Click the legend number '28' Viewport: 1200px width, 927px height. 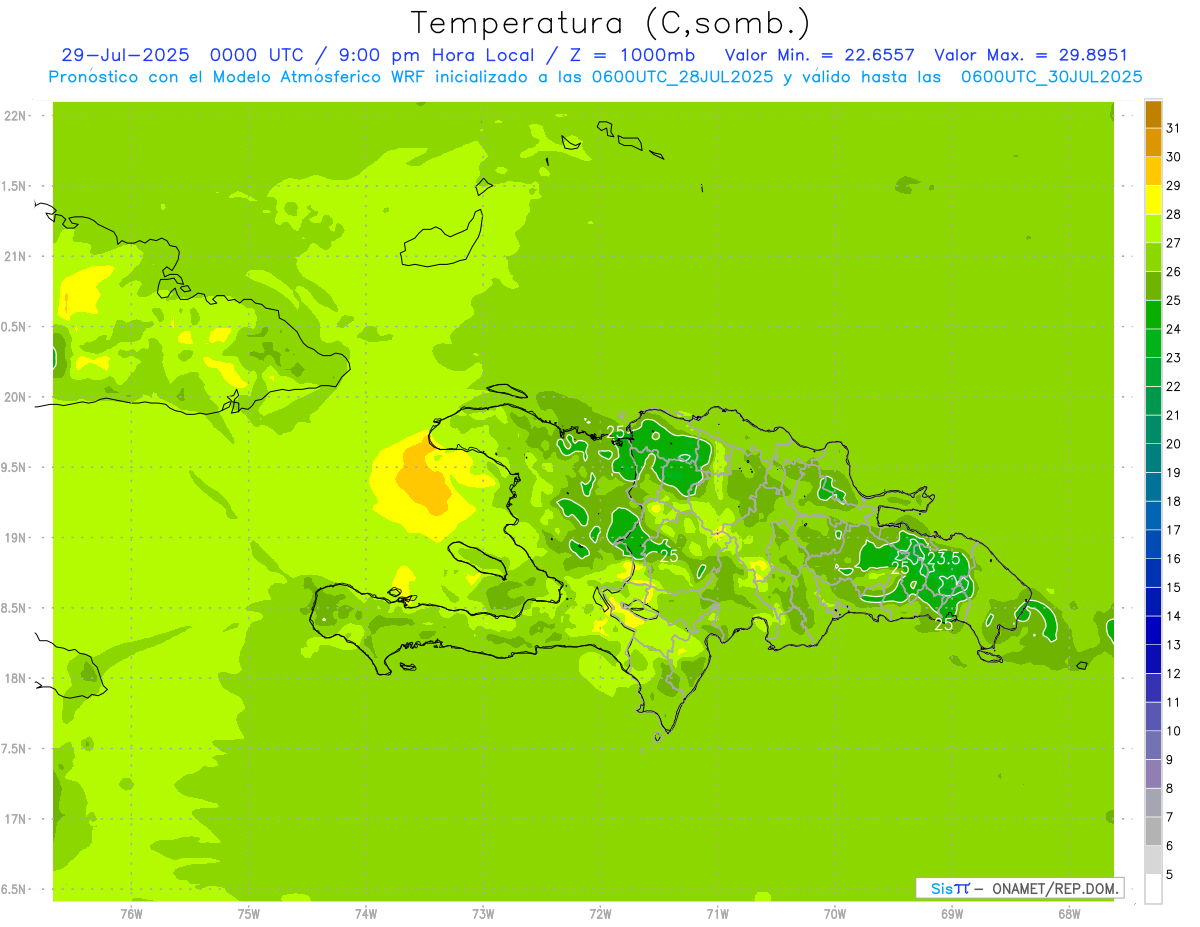click(1174, 214)
